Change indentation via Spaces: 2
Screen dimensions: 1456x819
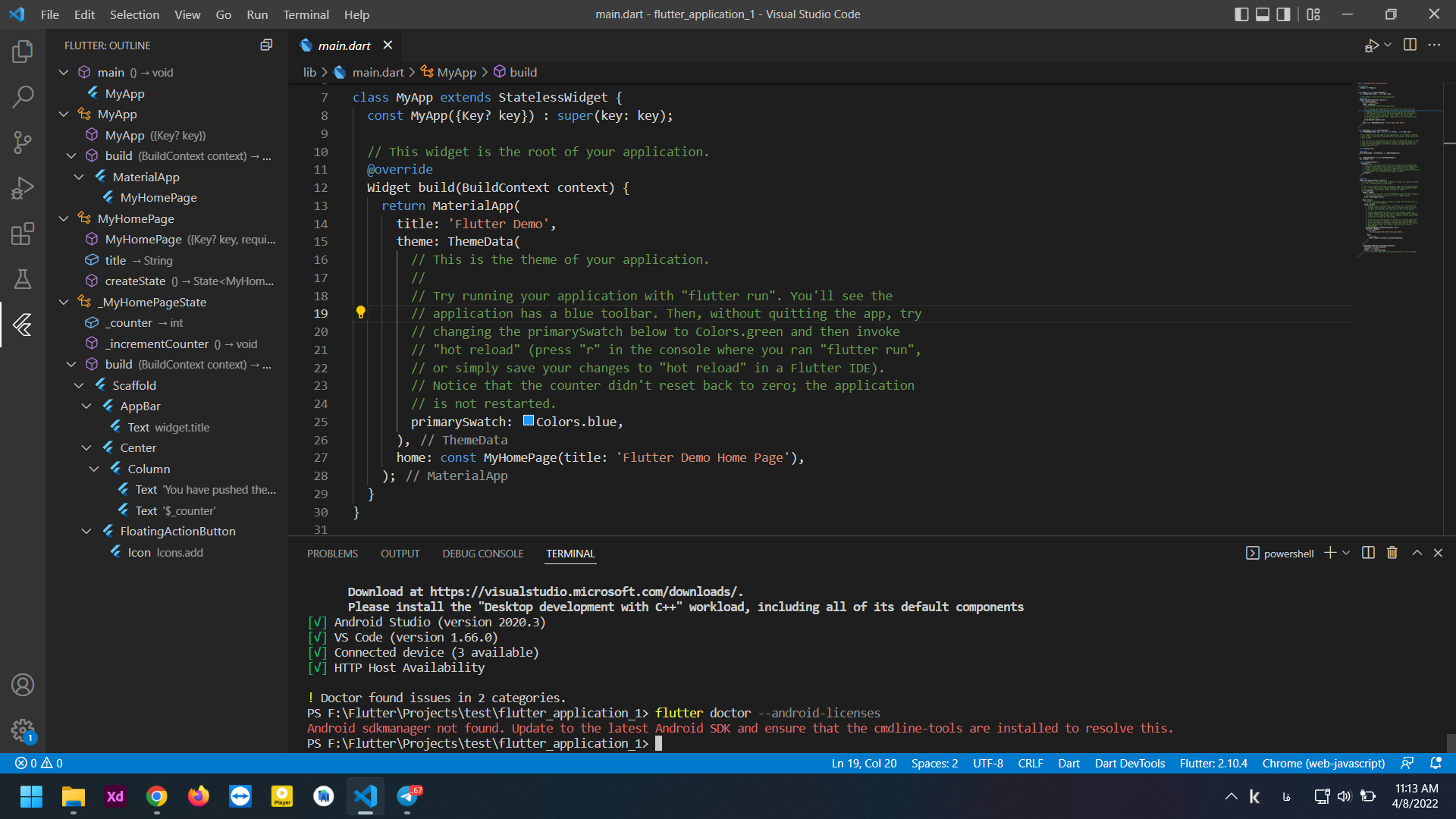click(934, 763)
